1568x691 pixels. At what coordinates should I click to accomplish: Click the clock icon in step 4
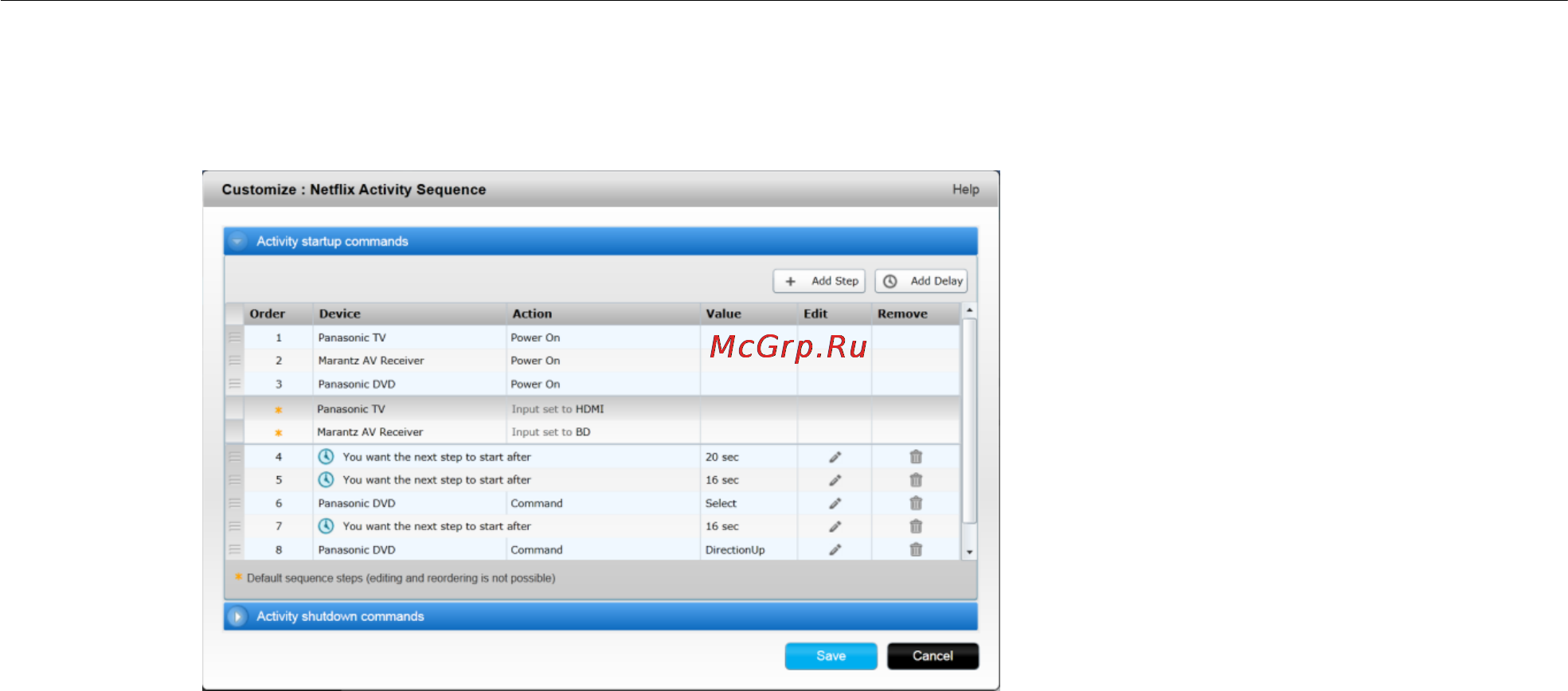point(326,457)
